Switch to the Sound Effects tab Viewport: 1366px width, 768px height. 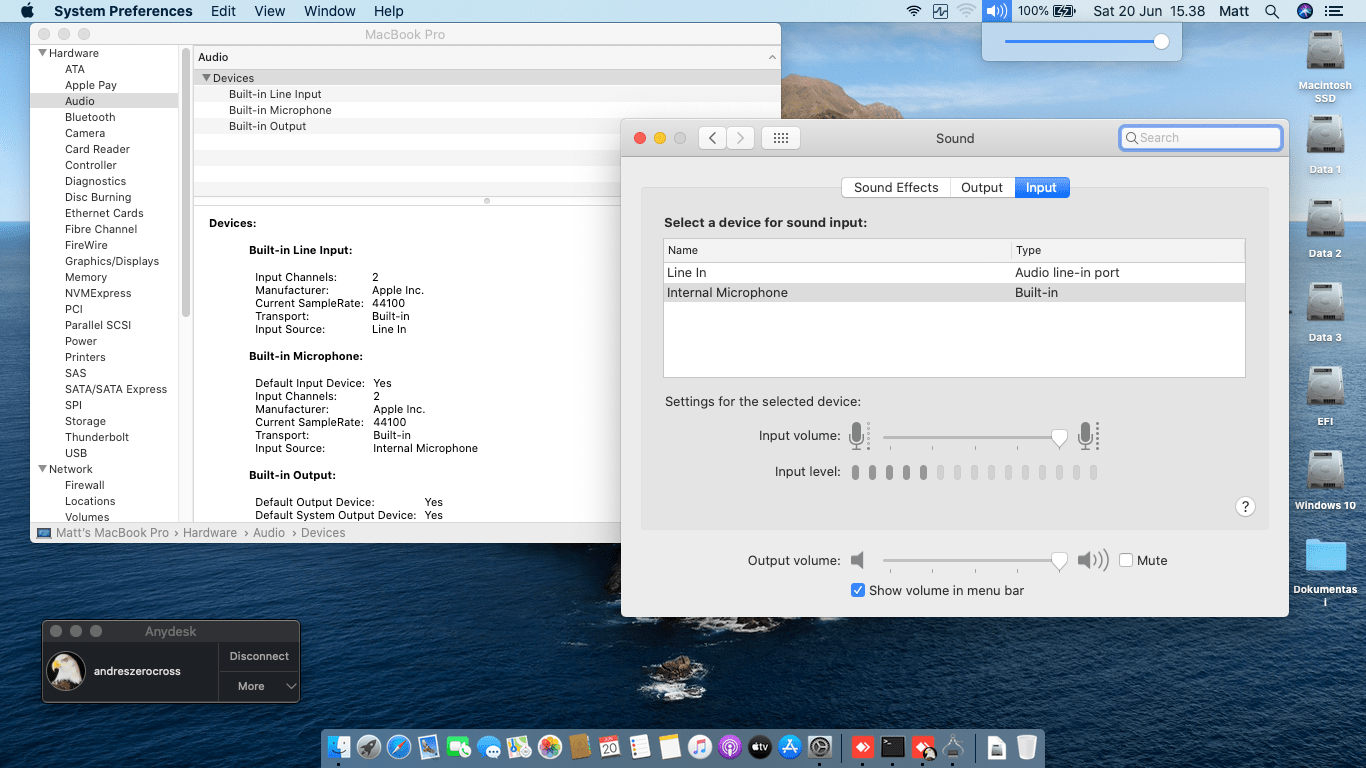(x=895, y=187)
